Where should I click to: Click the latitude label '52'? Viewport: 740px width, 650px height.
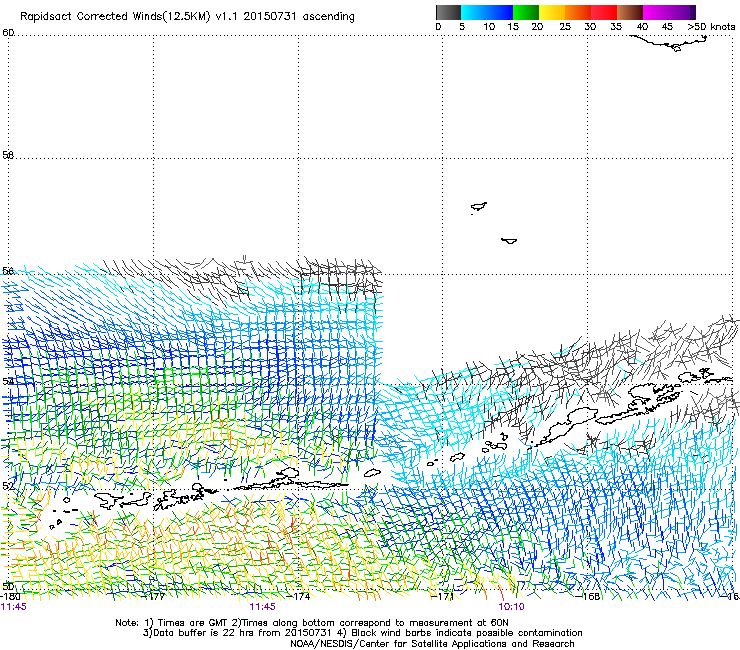(8, 486)
